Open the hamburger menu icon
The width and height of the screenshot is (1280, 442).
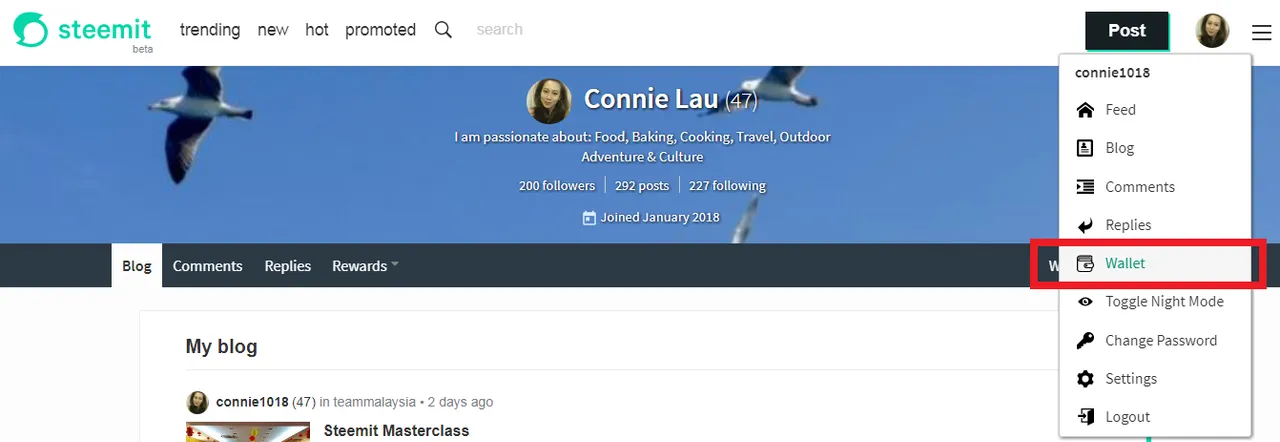tap(1261, 32)
